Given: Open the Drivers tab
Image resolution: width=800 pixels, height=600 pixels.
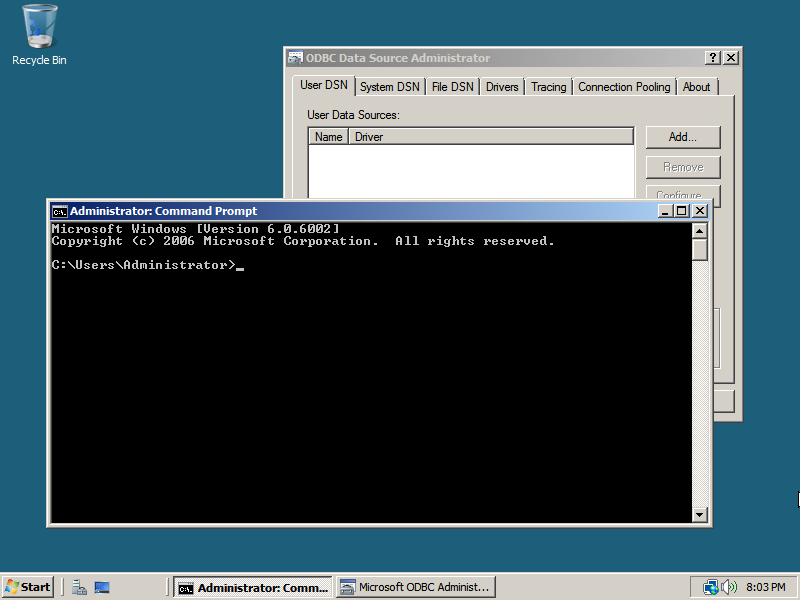Looking at the screenshot, I should tap(502, 87).
